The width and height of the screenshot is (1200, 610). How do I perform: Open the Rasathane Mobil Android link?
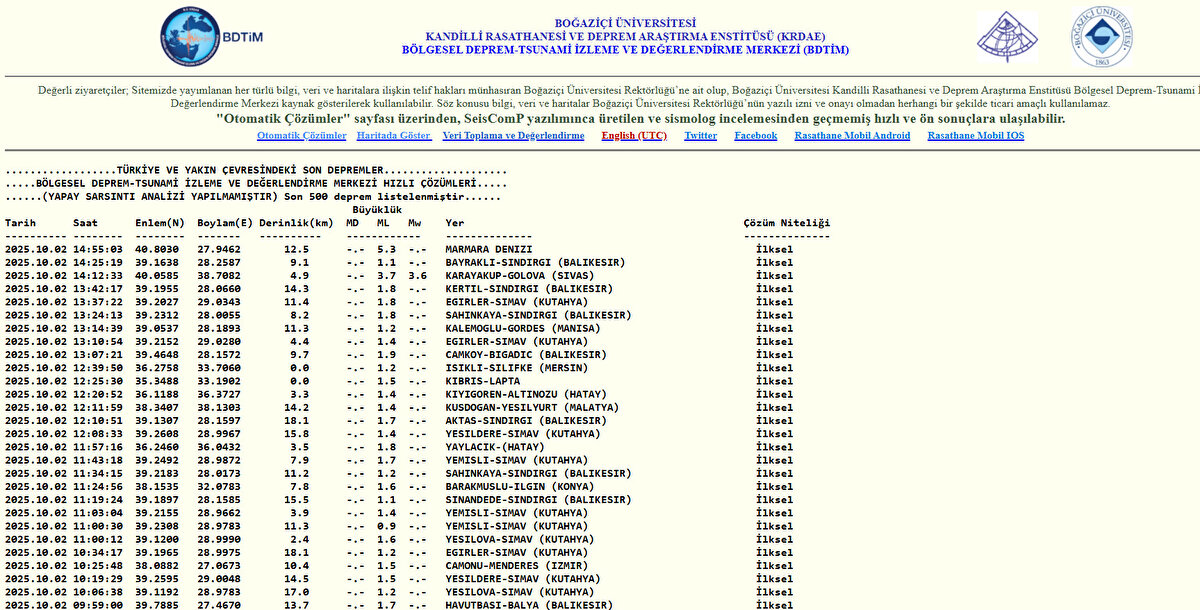[x=852, y=136]
